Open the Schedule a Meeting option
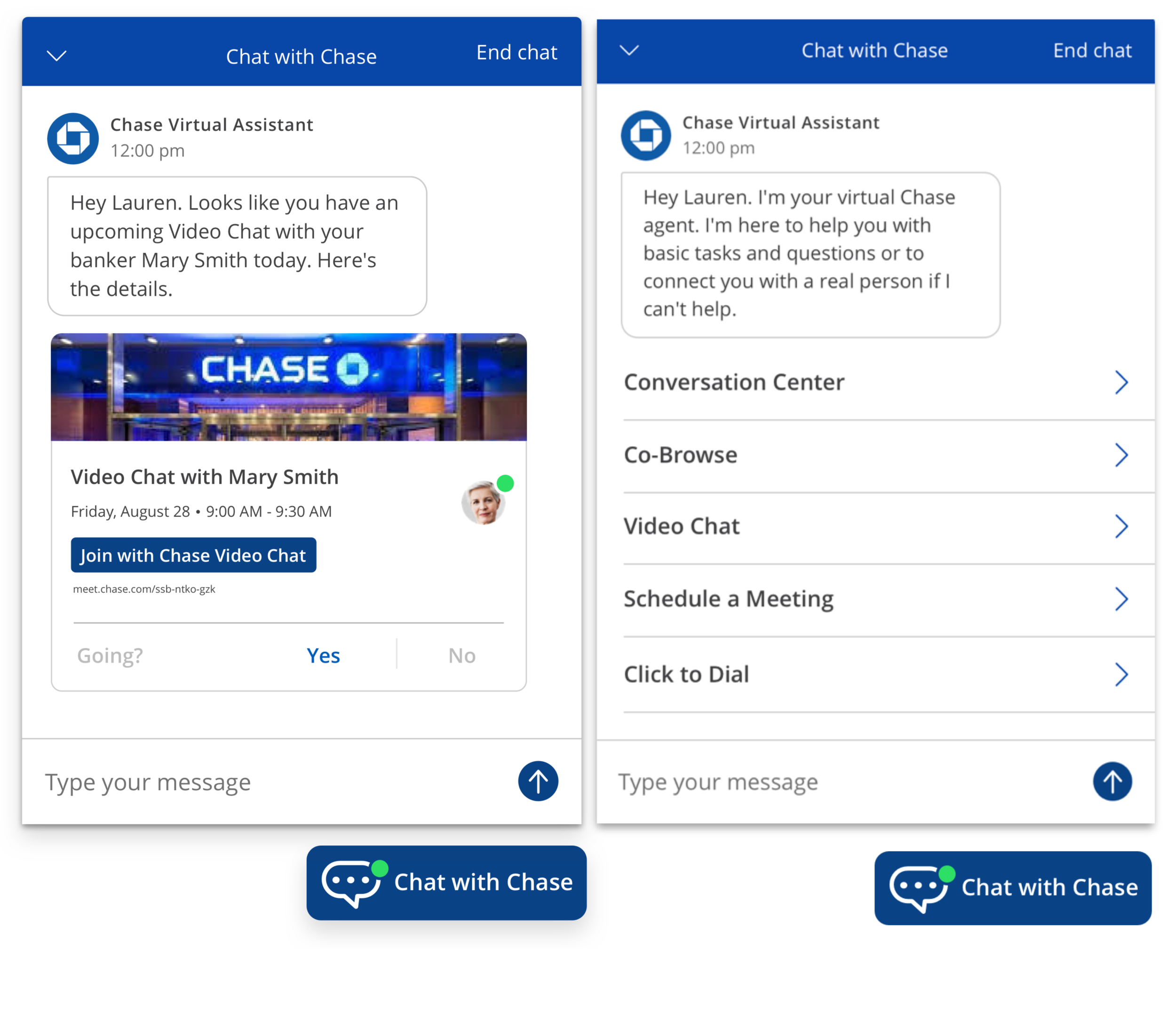Image resolution: width=1176 pixels, height=1022 pixels. tap(729, 599)
